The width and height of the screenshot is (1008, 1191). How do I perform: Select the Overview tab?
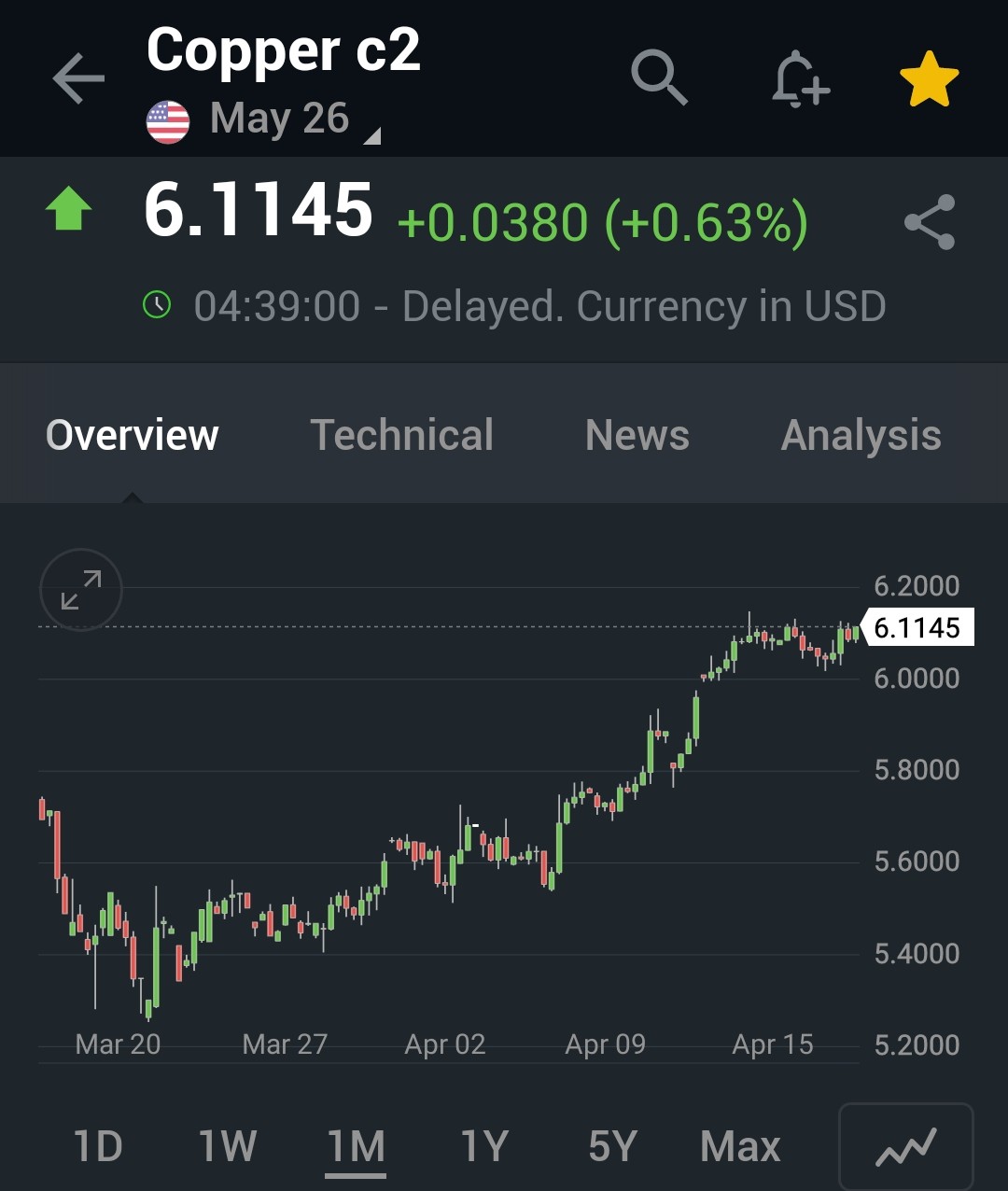(x=132, y=435)
